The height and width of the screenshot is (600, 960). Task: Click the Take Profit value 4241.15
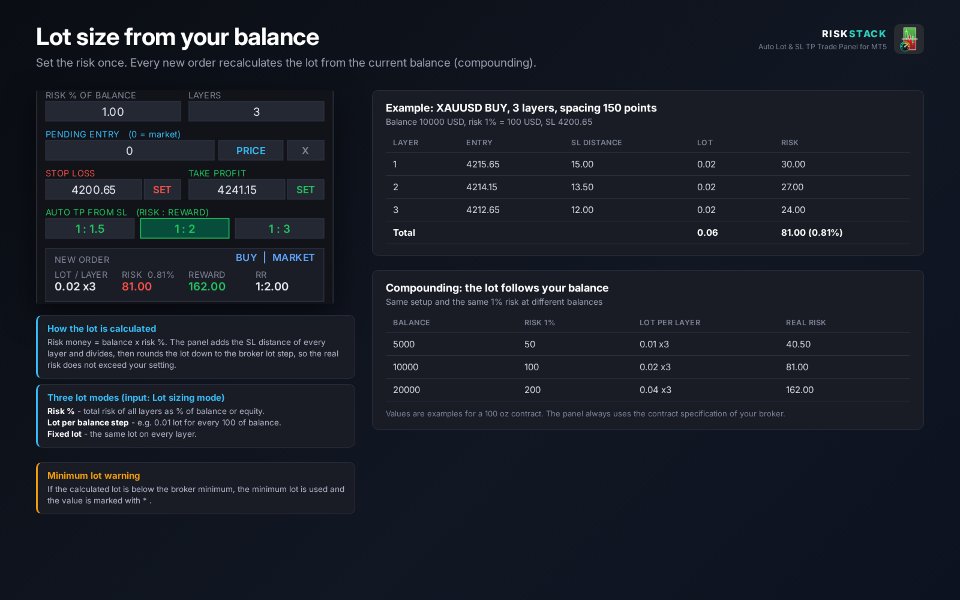[x=237, y=190]
